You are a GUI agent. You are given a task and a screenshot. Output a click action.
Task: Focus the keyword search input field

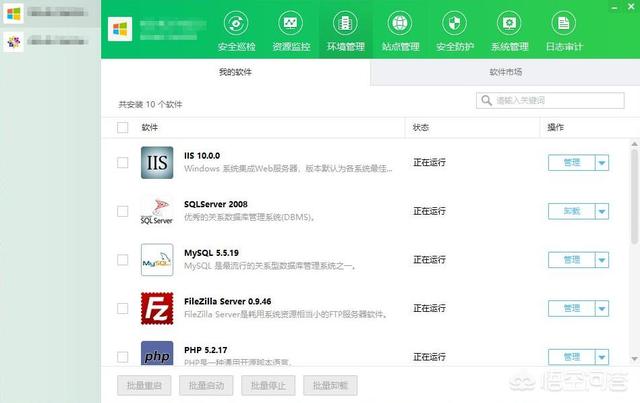click(550, 100)
